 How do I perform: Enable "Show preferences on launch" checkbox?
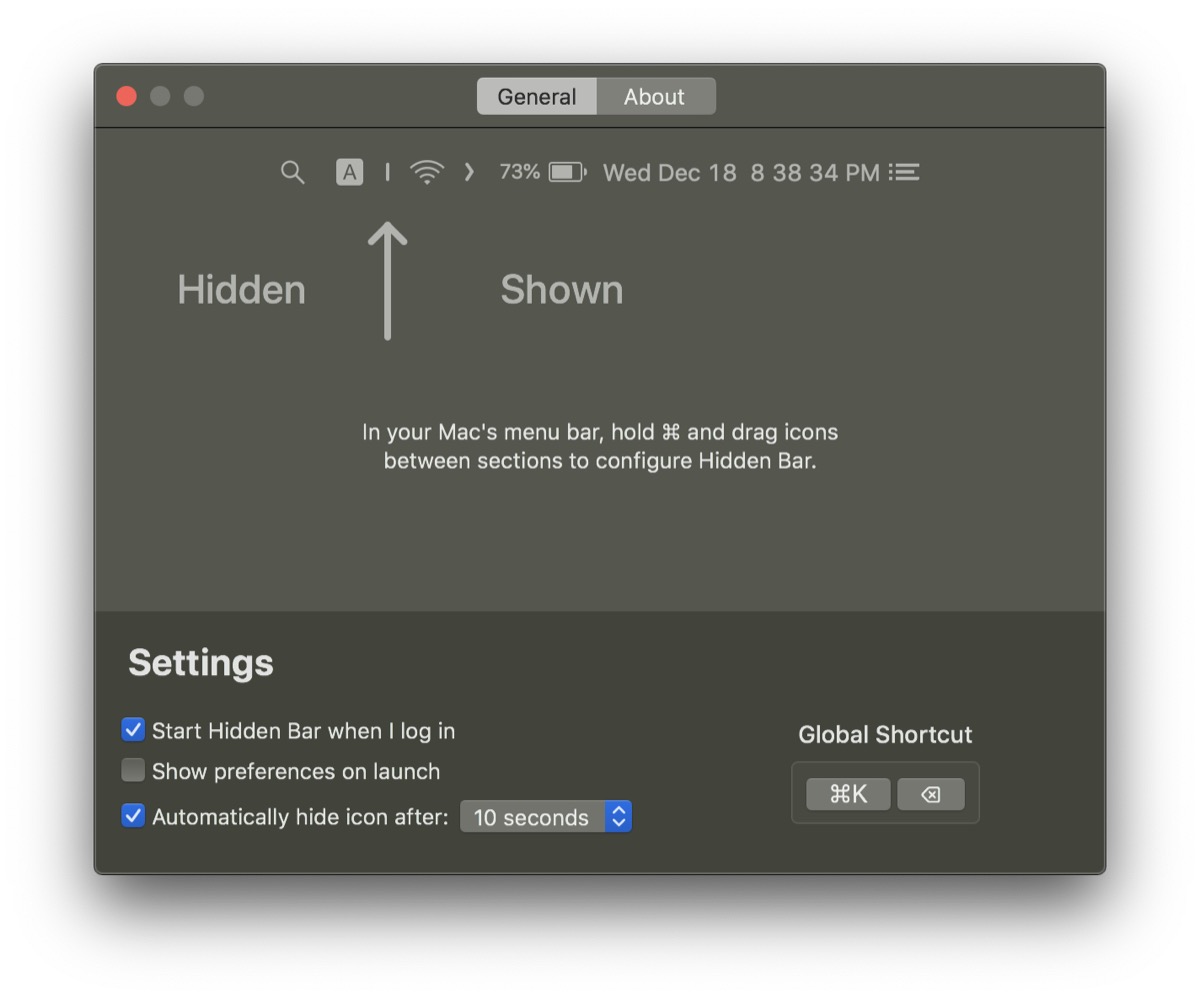coord(133,770)
